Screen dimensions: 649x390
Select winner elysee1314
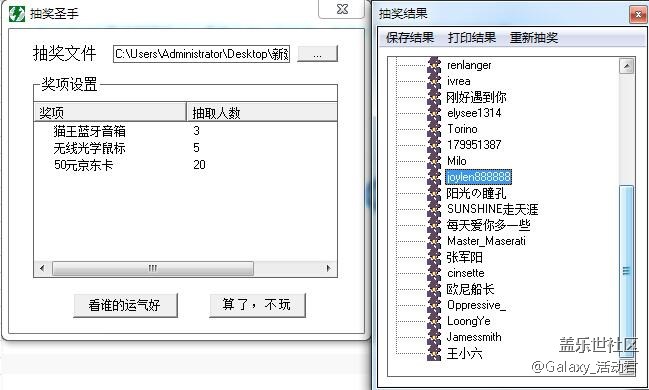point(474,113)
